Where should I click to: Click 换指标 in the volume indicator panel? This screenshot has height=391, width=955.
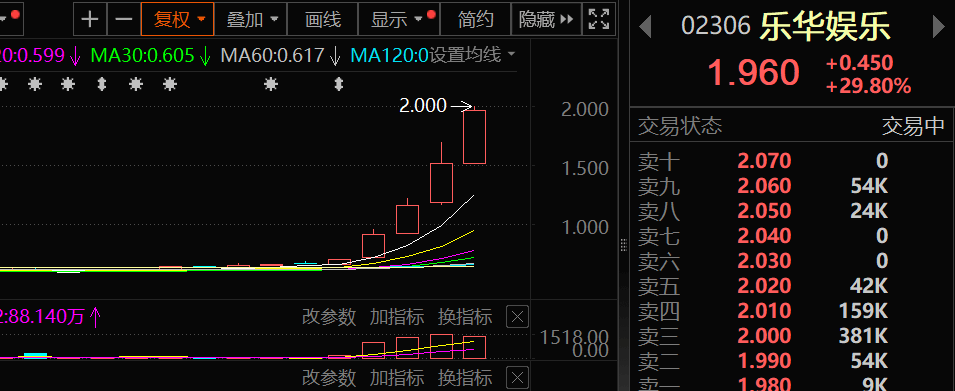(465, 317)
